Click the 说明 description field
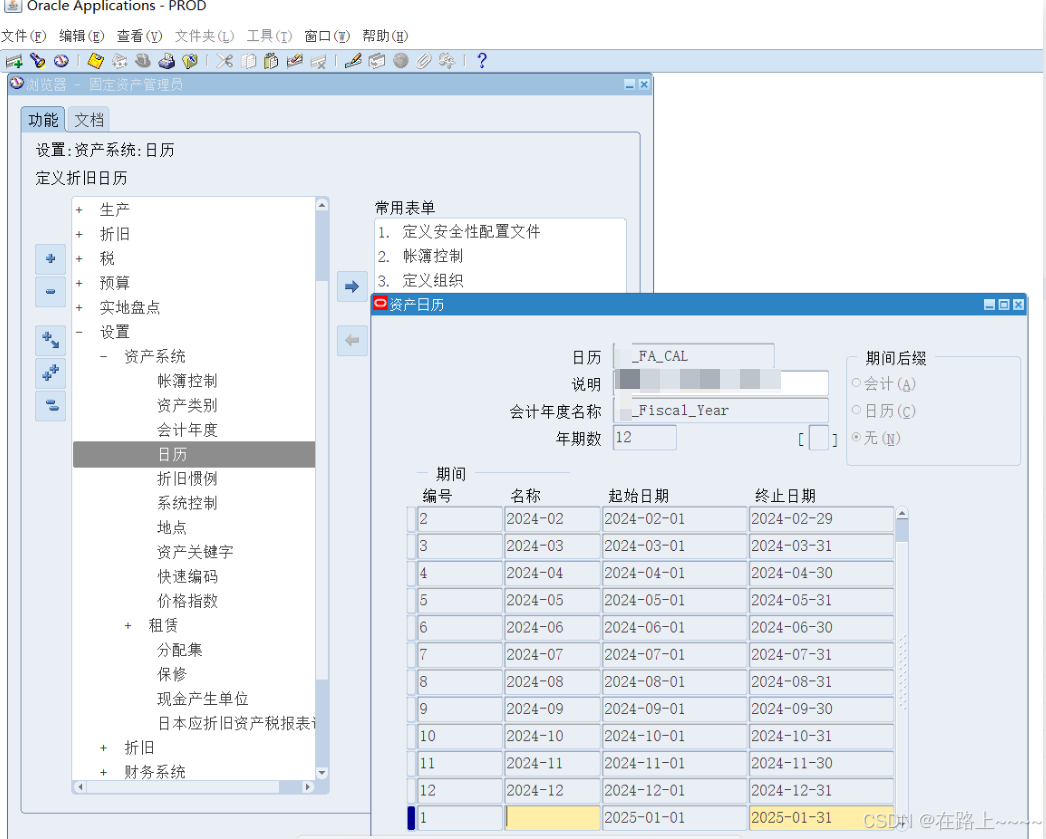1046x839 pixels. 720,383
